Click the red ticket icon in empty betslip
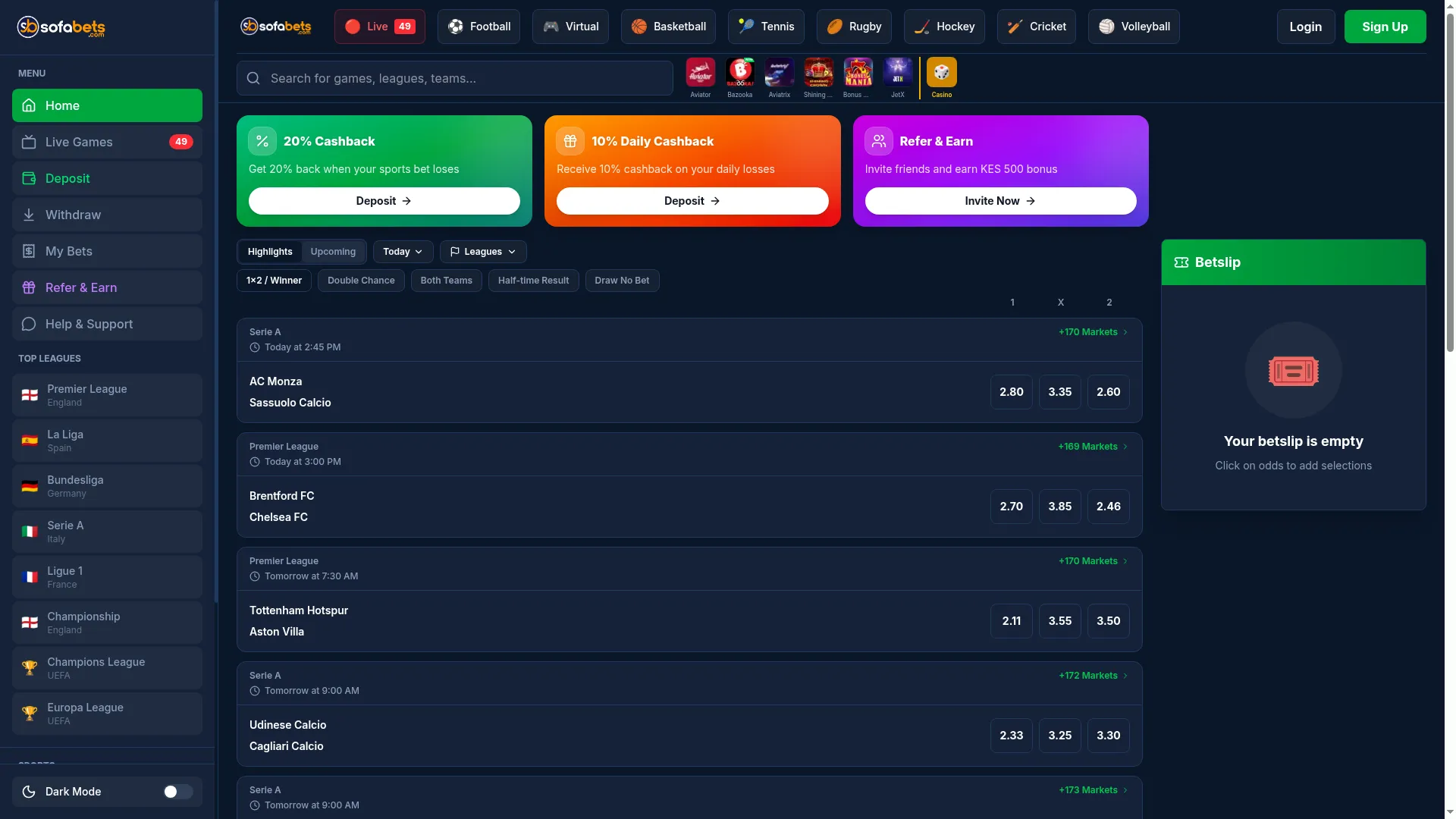The image size is (1456, 819). pos(1293,371)
